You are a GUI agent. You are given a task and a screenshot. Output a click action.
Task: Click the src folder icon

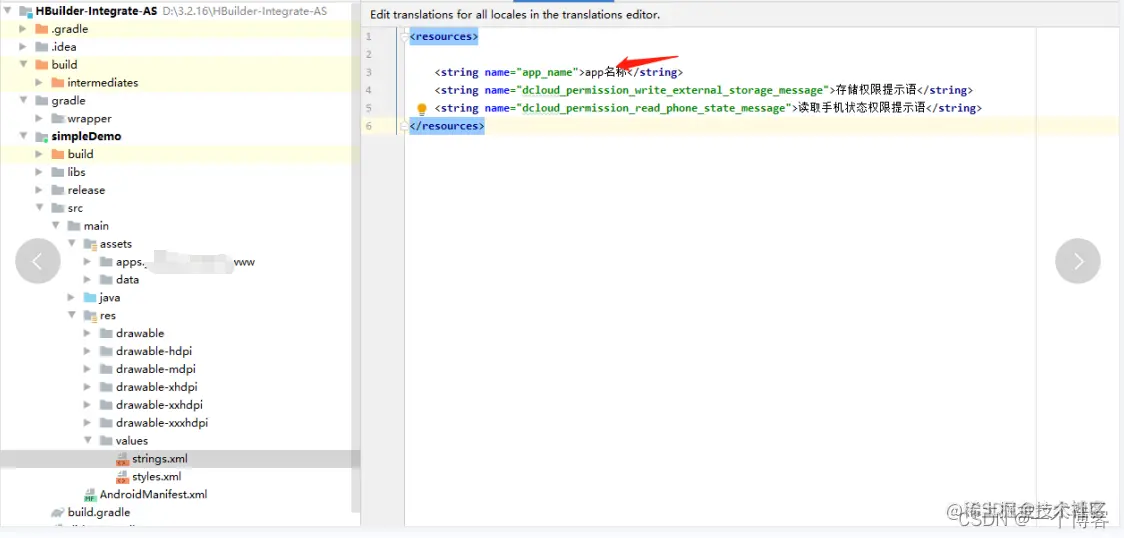pos(57,208)
